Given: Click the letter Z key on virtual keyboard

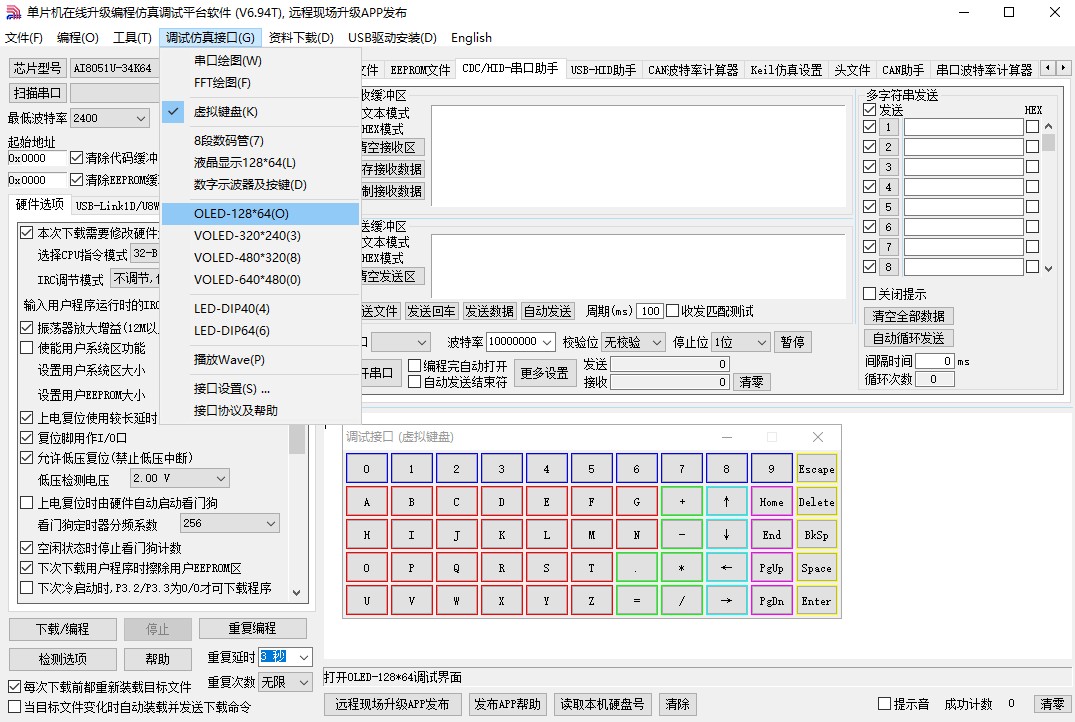Looking at the screenshot, I should (591, 601).
